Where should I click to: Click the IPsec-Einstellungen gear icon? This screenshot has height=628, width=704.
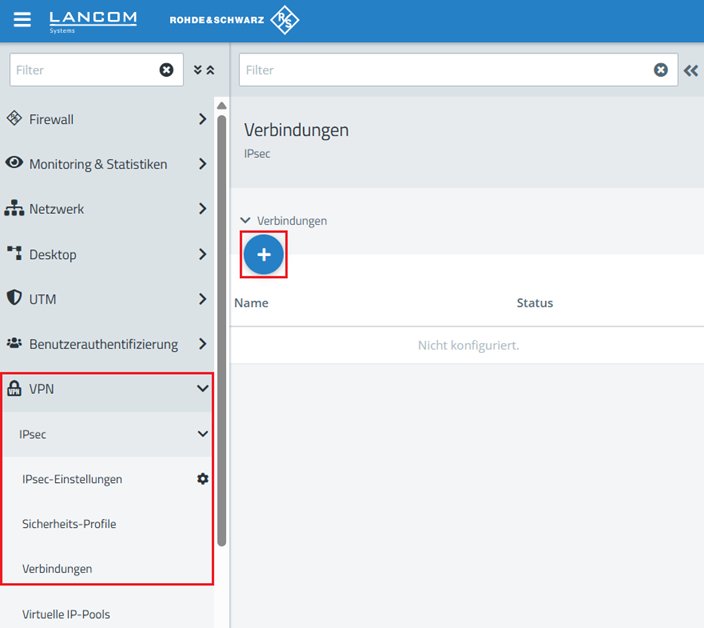tap(203, 479)
